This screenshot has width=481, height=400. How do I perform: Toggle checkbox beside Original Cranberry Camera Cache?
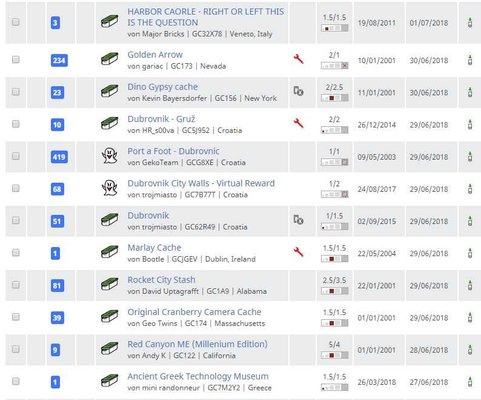tap(16, 317)
